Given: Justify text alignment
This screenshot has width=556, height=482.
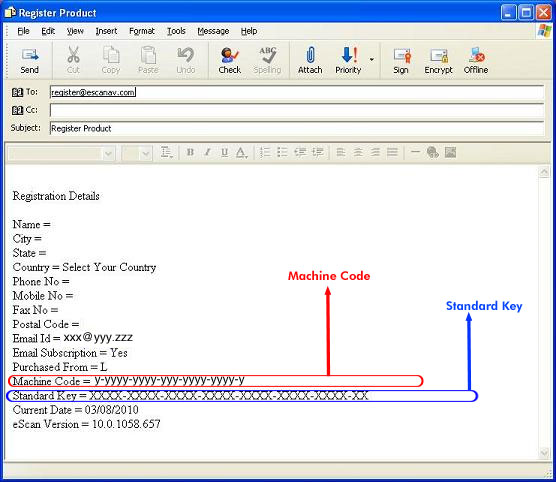Looking at the screenshot, I should (x=393, y=153).
